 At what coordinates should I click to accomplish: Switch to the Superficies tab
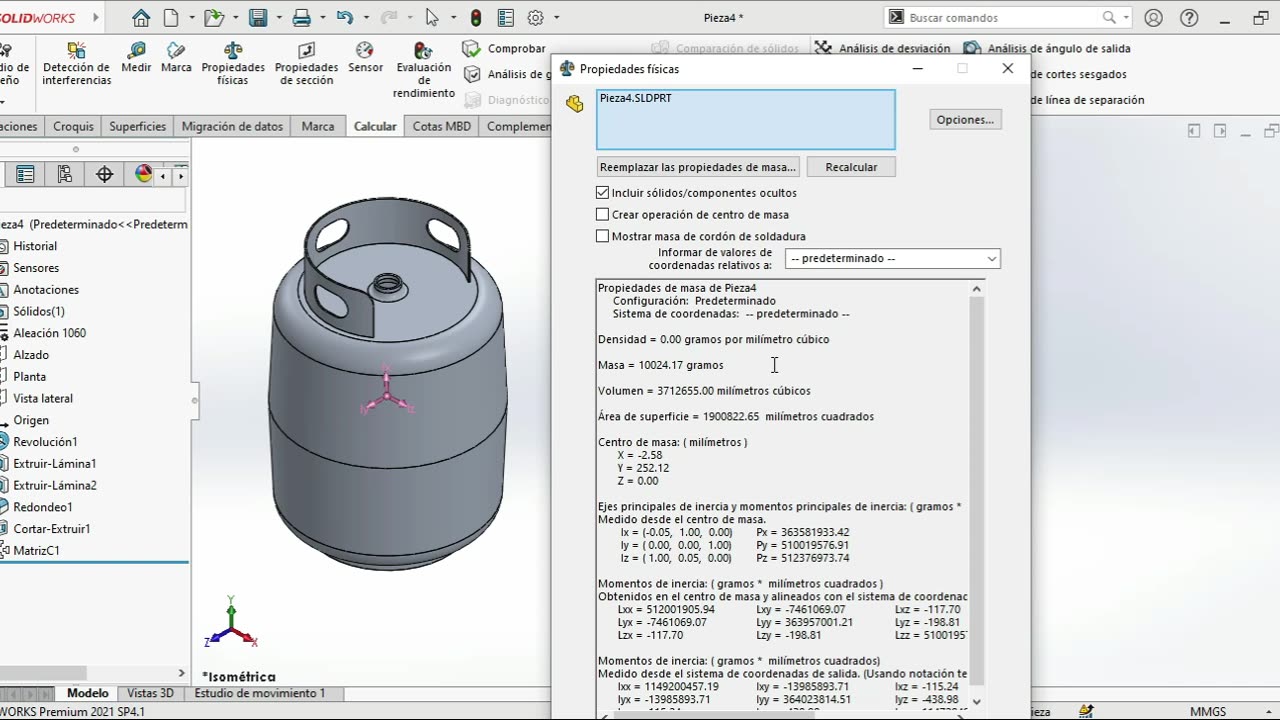tap(137, 126)
